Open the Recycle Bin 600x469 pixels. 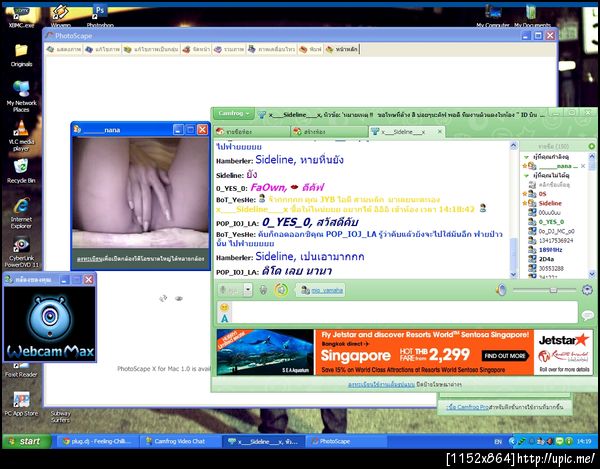(x=21, y=171)
